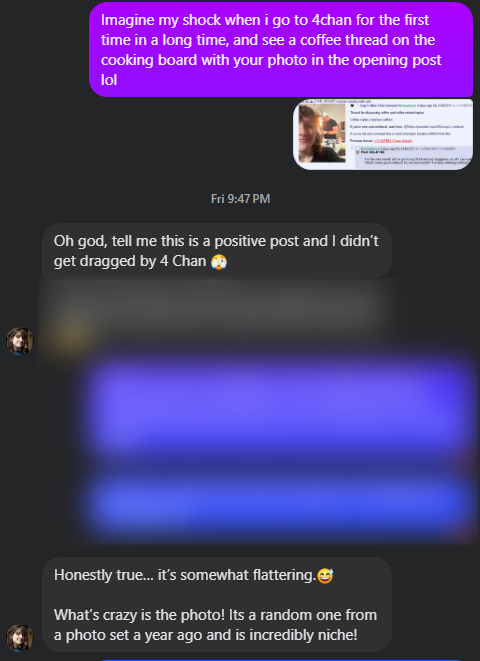Select the blurred blue sent message
This screenshot has width=480, height=661.
(276, 502)
